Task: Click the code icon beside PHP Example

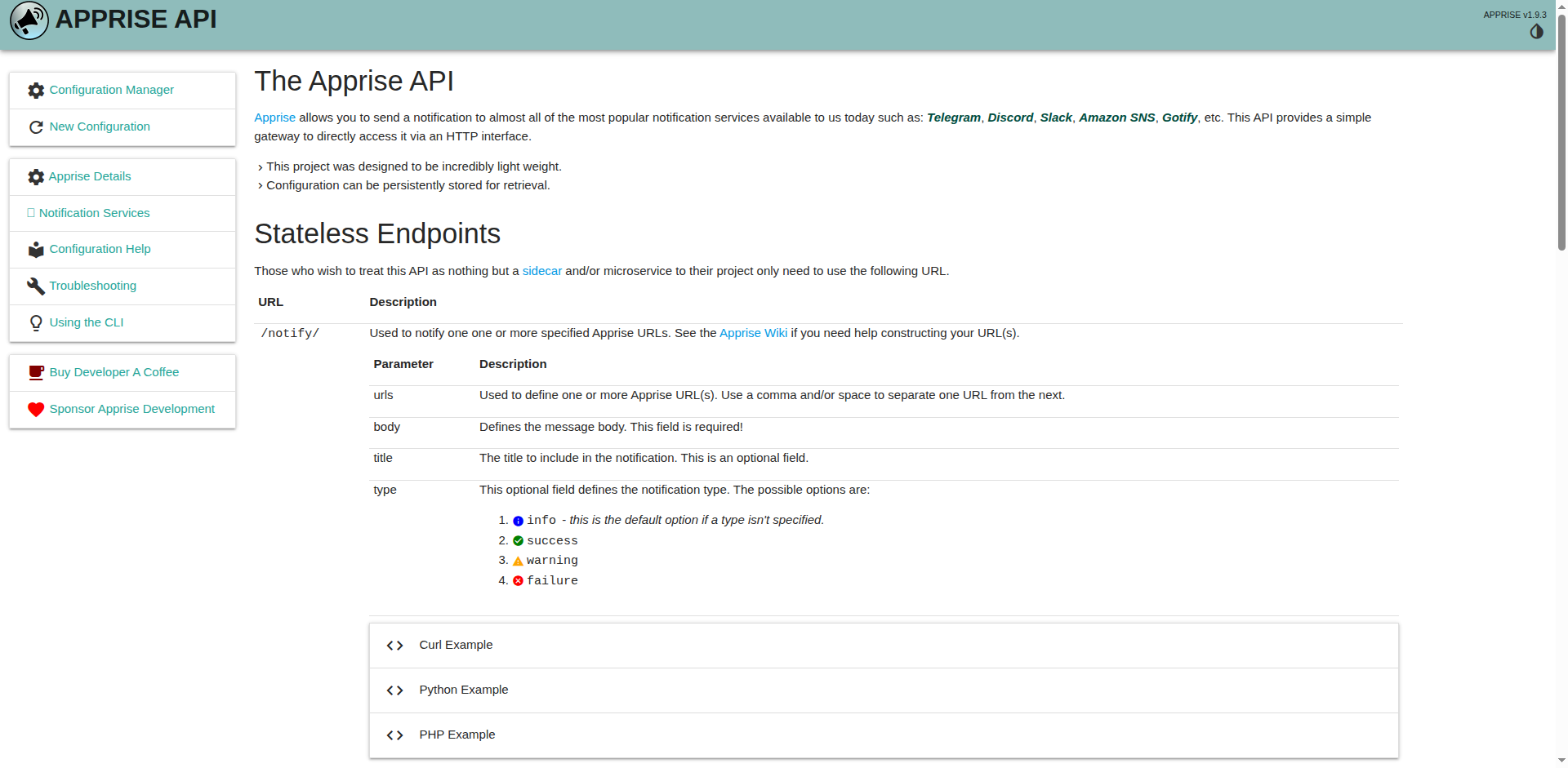Action: [x=395, y=735]
